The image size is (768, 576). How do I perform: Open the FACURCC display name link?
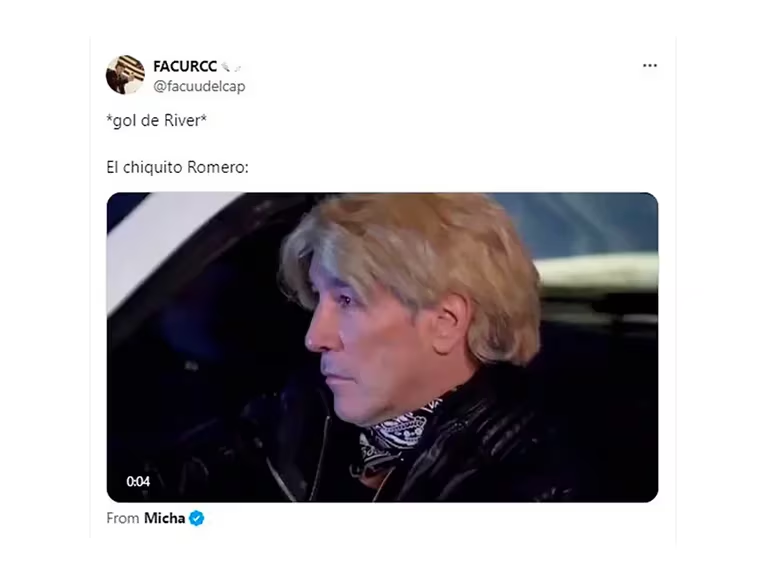point(185,66)
